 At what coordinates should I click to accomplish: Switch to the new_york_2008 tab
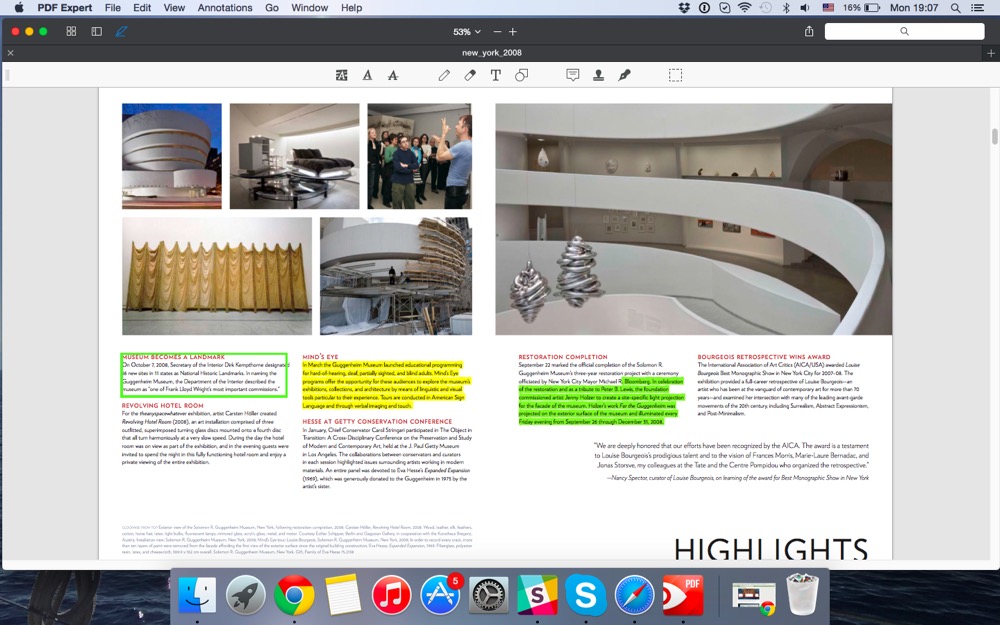point(491,53)
